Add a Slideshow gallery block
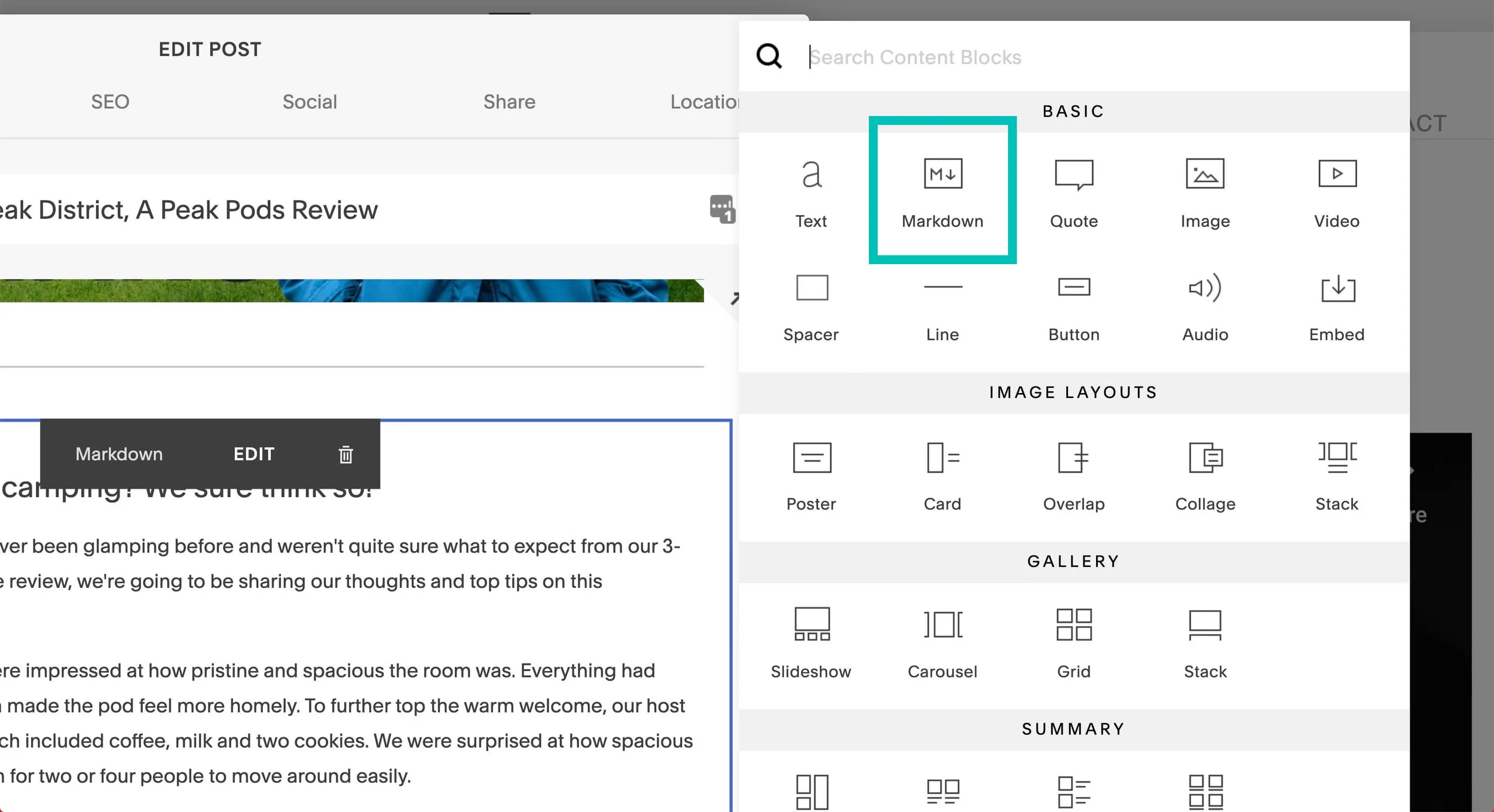 [x=811, y=643]
